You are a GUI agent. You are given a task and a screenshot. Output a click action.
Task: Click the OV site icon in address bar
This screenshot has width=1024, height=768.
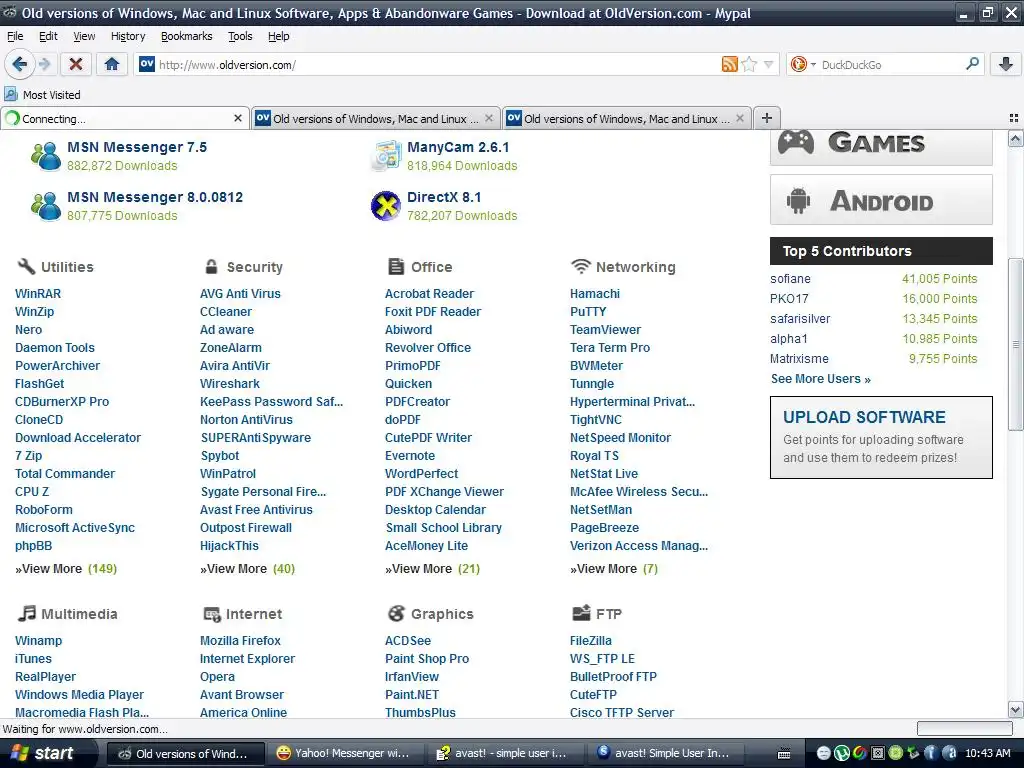pos(147,64)
